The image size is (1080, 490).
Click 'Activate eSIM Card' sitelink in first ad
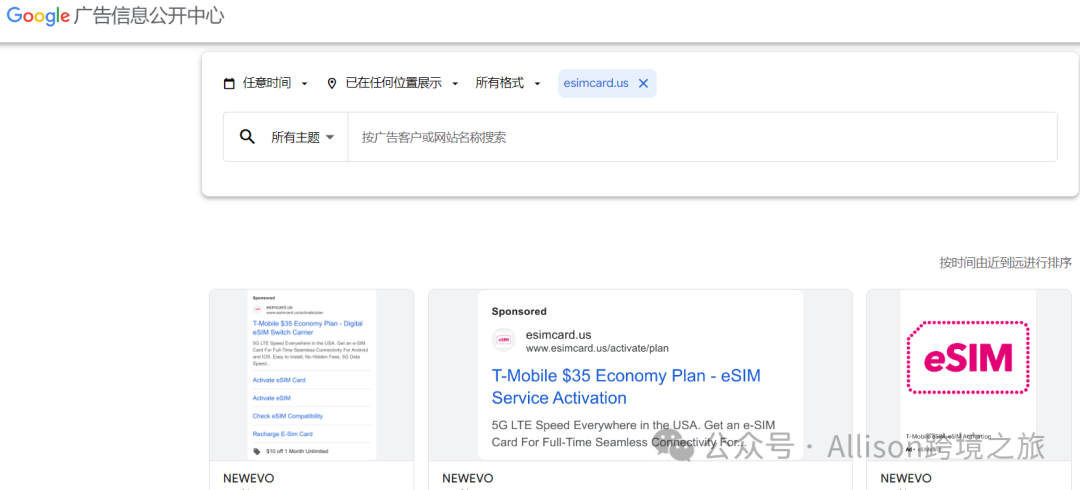click(x=279, y=380)
